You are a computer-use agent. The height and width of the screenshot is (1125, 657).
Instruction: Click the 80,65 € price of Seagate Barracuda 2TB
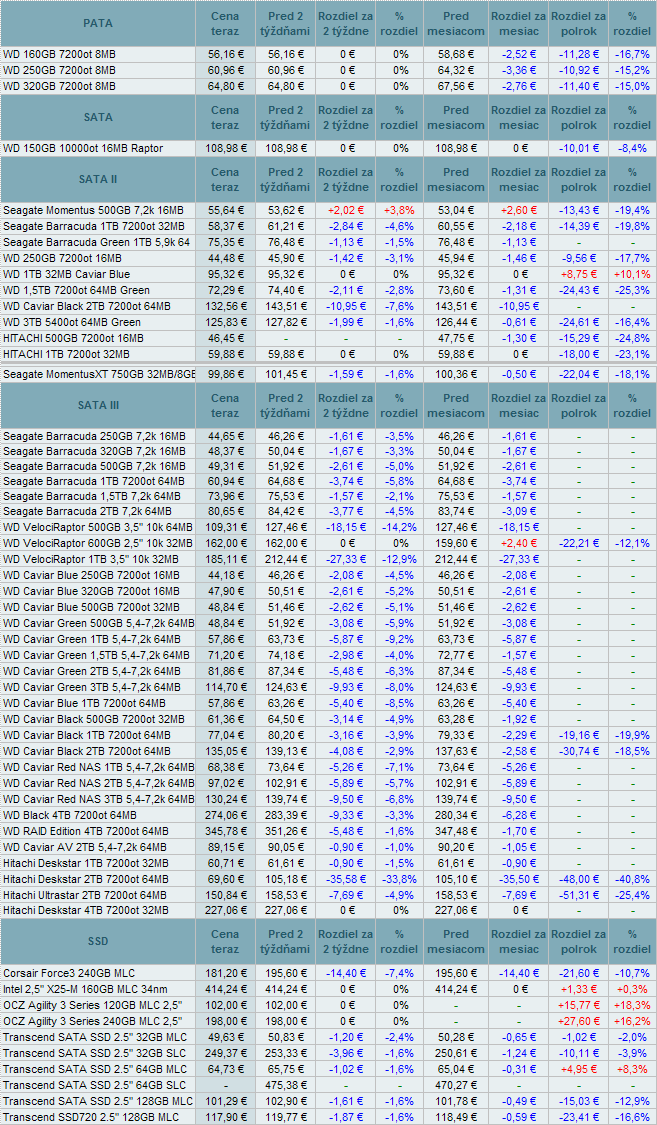pyautogui.click(x=226, y=512)
